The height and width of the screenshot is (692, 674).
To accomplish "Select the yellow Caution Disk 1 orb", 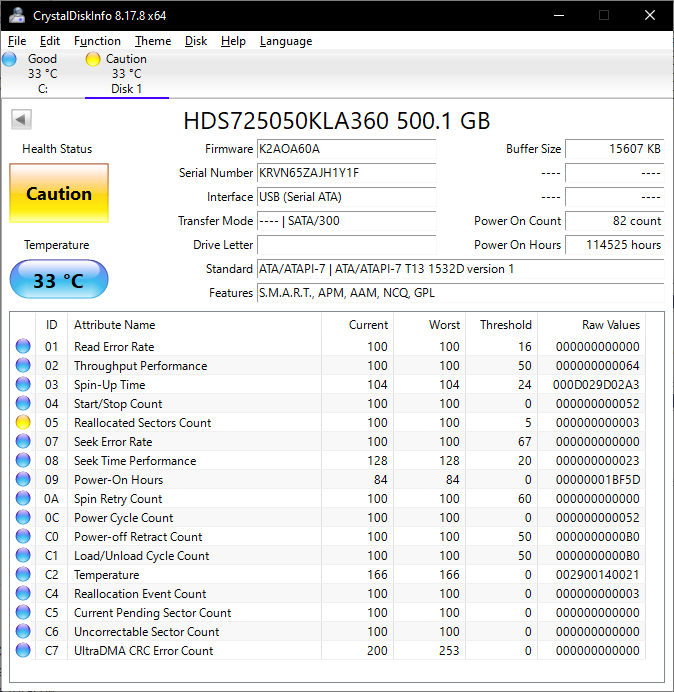I will tap(93, 60).
